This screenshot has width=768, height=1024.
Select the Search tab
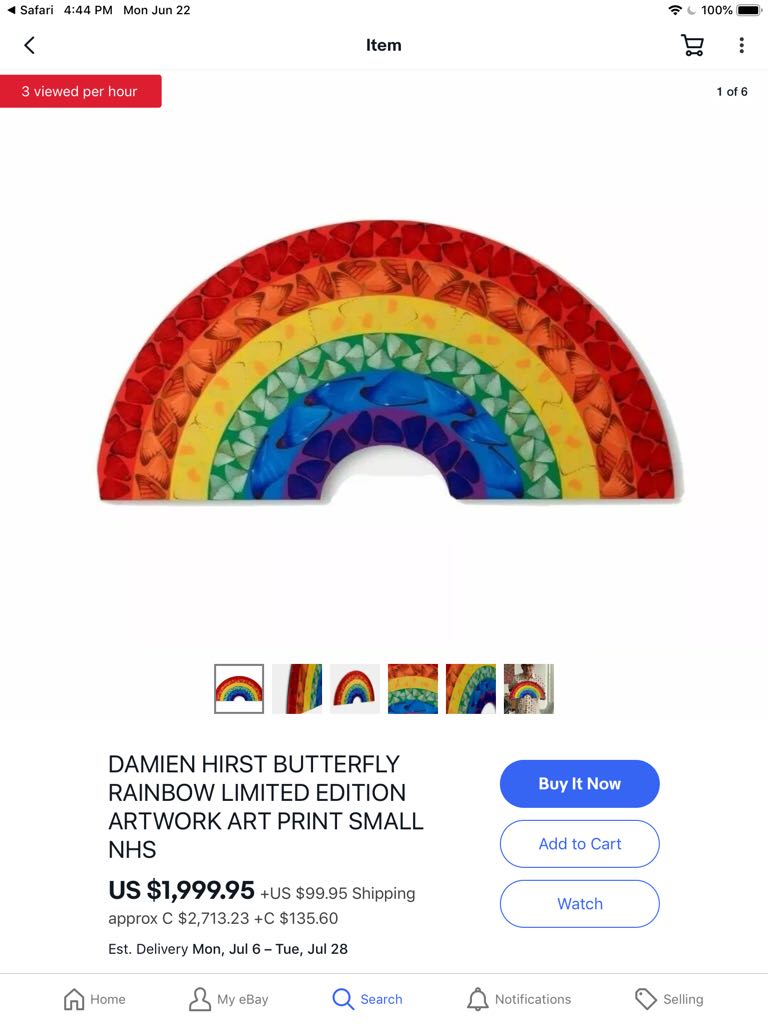coord(367,999)
